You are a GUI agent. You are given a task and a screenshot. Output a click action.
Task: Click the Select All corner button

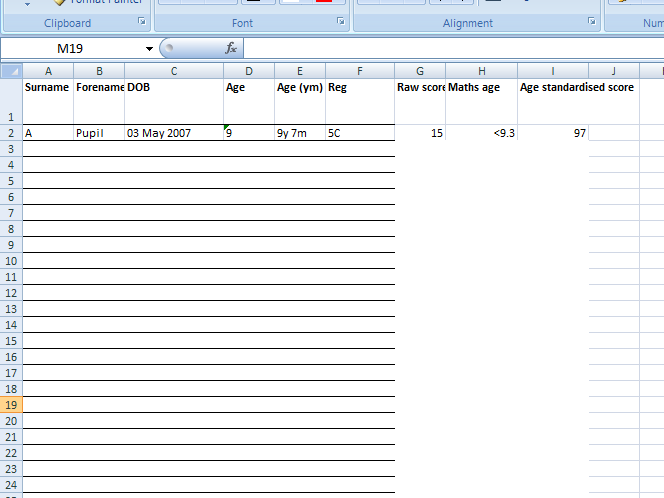pyautogui.click(x=11, y=71)
